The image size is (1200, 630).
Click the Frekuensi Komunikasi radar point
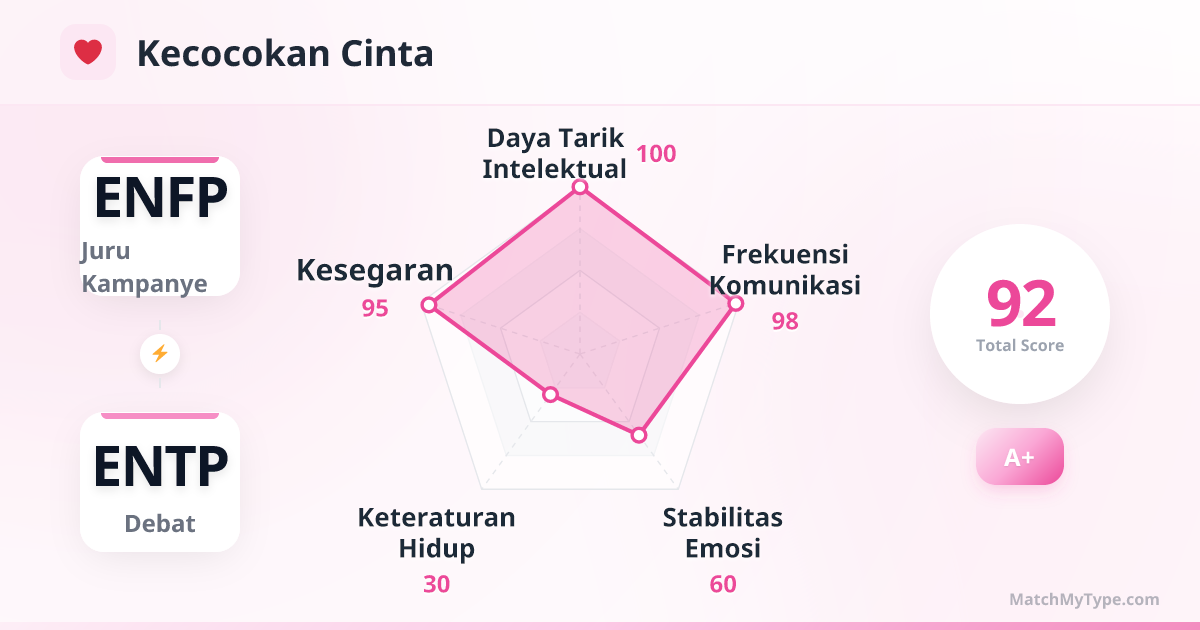click(x=735, y=303)
